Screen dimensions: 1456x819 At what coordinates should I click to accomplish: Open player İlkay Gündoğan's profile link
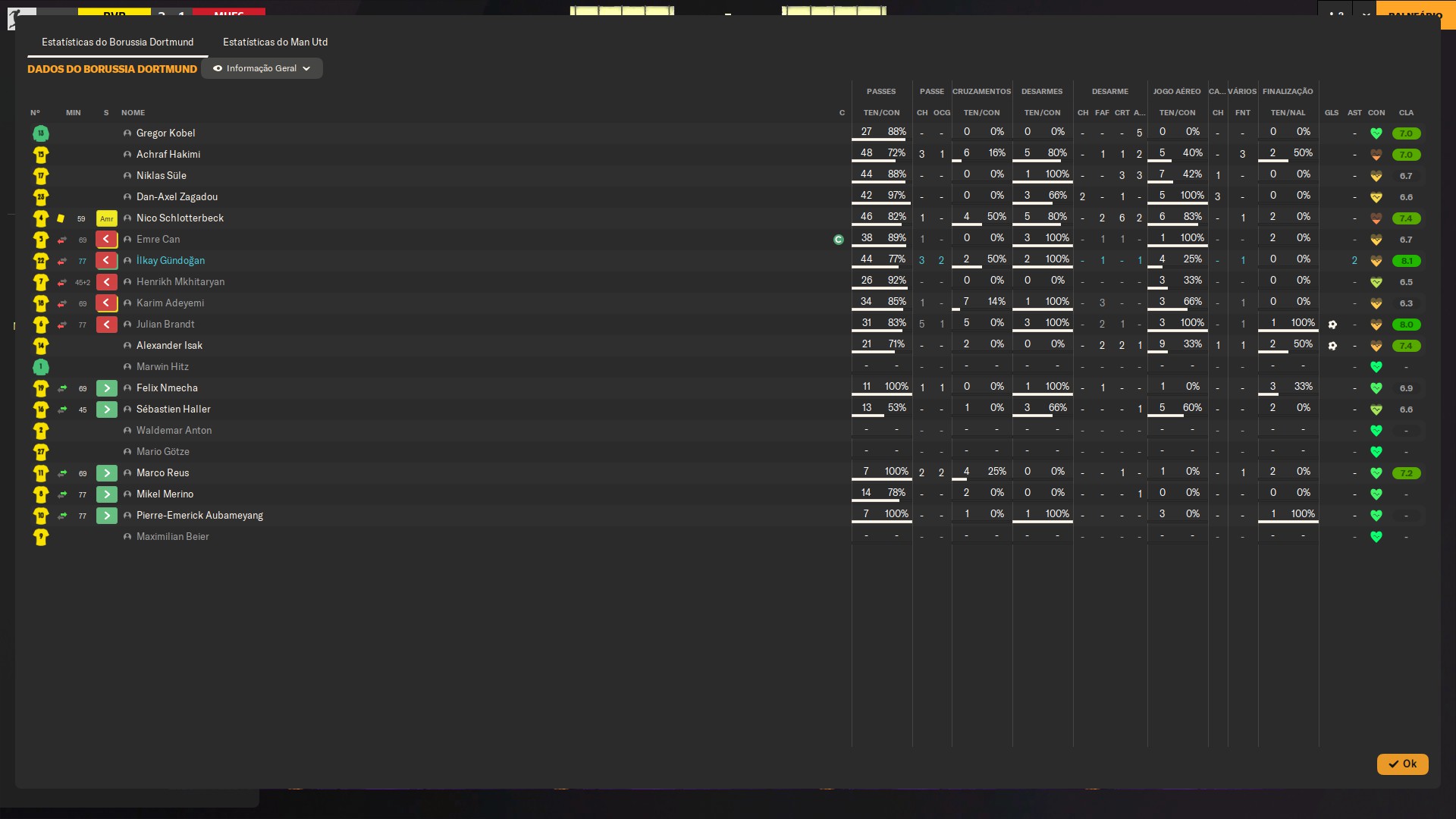(171, 261)
